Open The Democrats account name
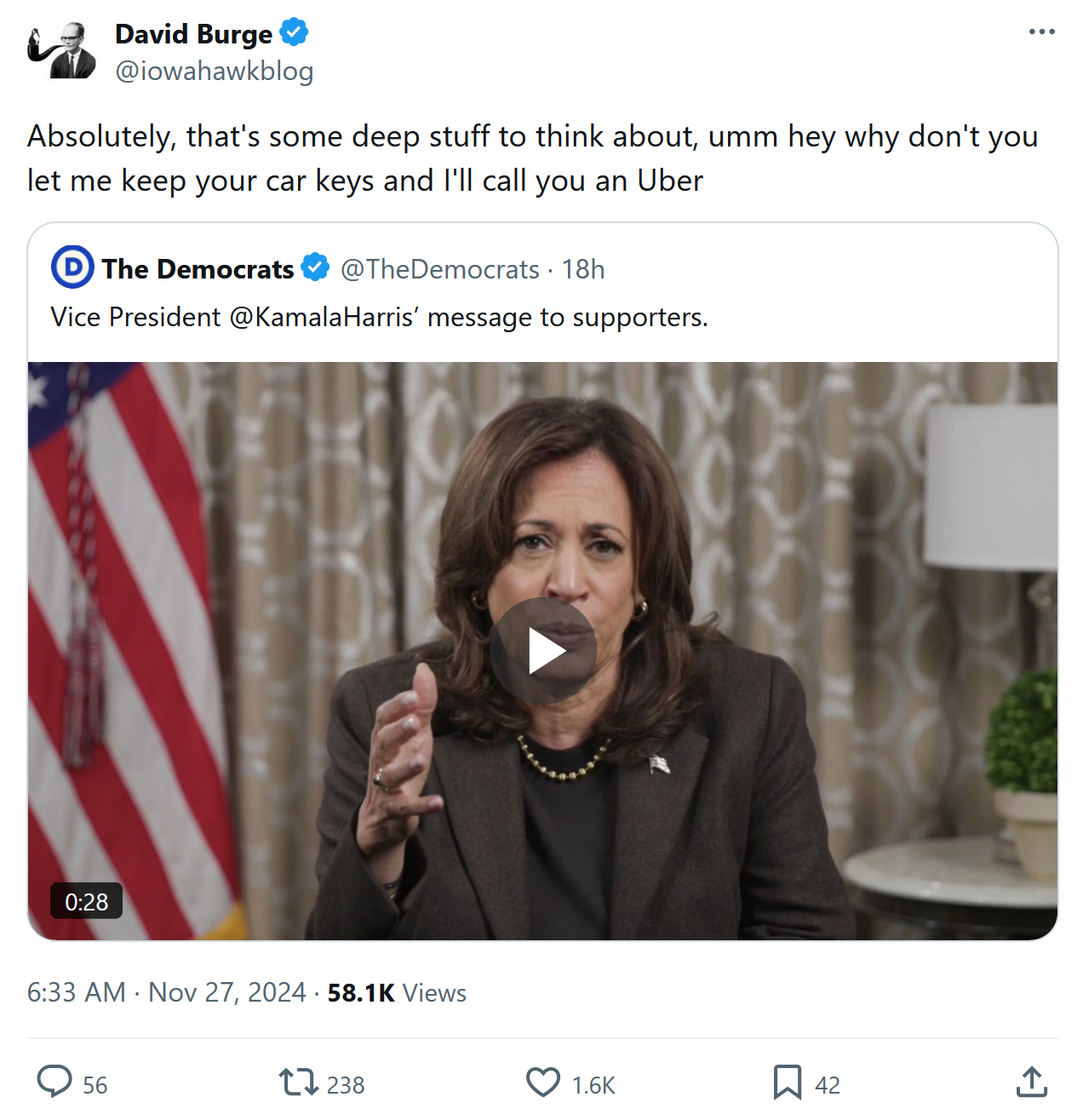The width and height of the screenshot is (1083, 1120). 198,269
